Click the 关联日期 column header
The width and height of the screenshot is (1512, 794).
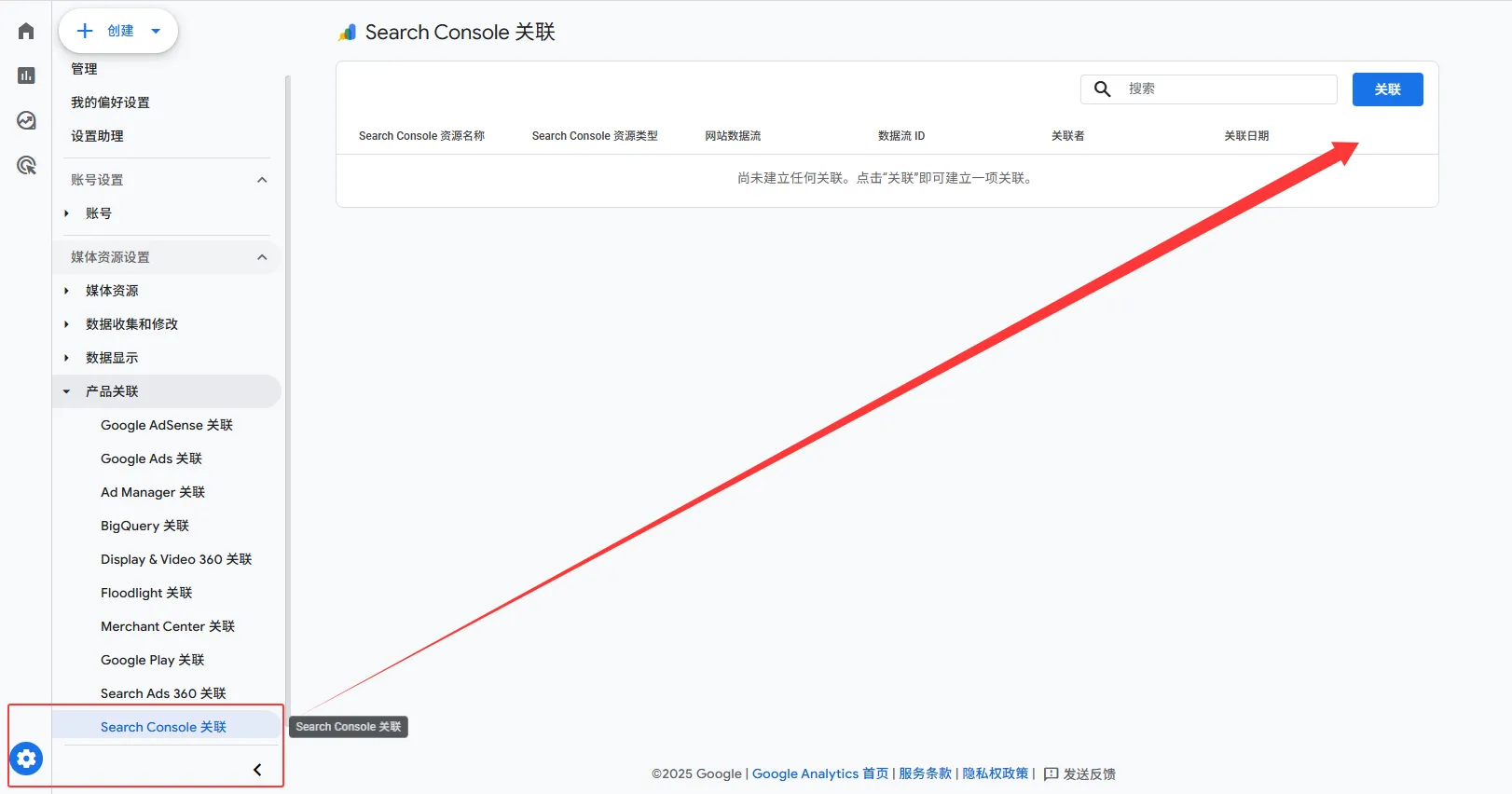pos(1246,136)
